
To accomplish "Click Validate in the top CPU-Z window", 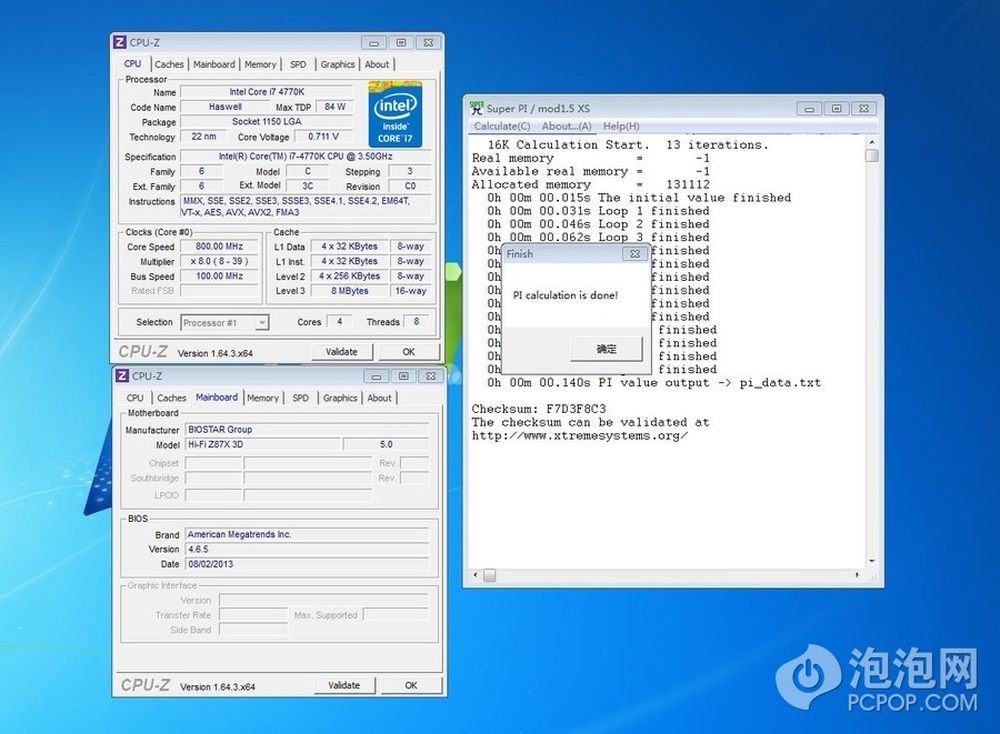I will pyautogui.click(x=342, y=351).
